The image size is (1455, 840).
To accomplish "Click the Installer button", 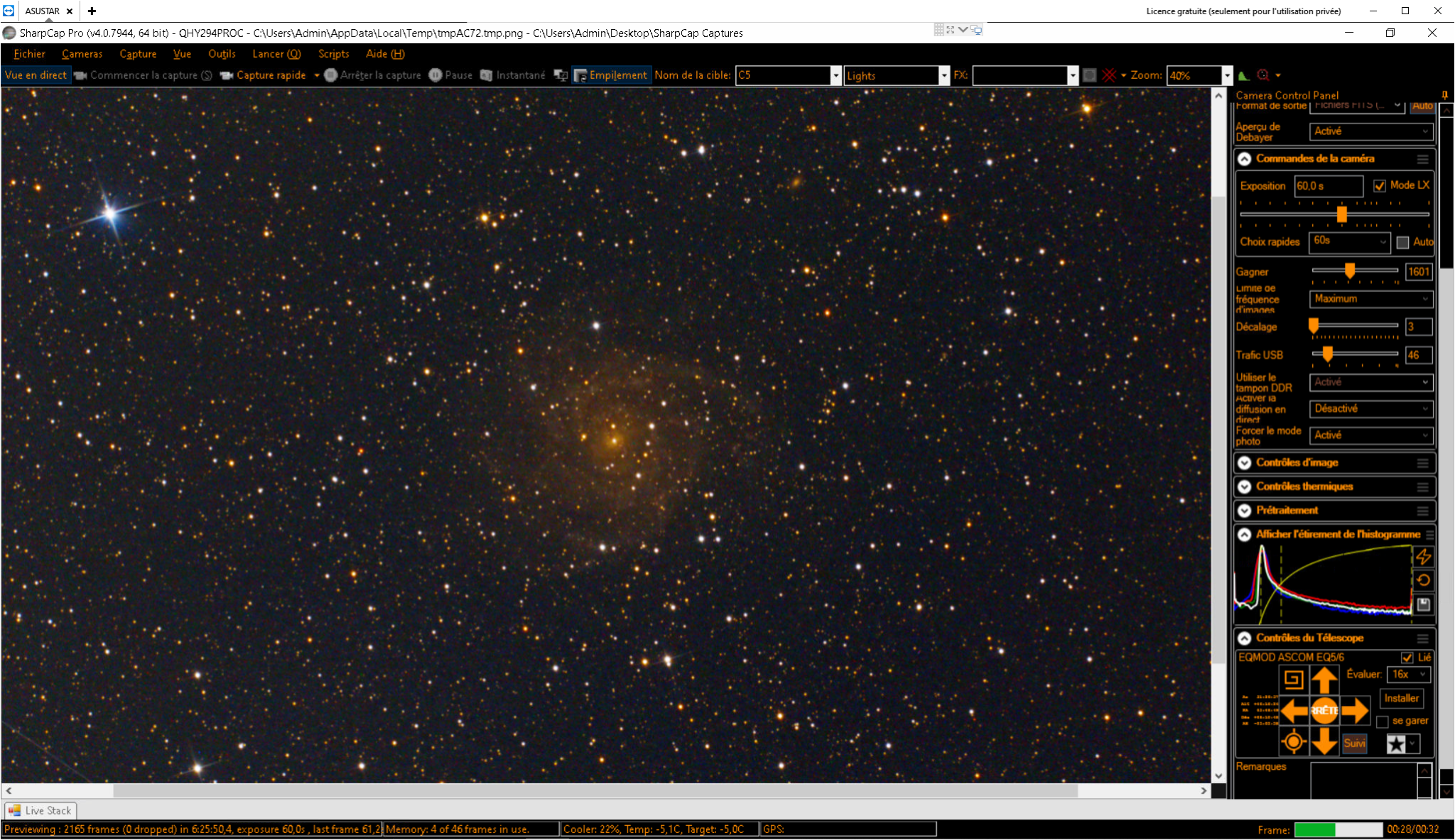I will point(1401,699).
